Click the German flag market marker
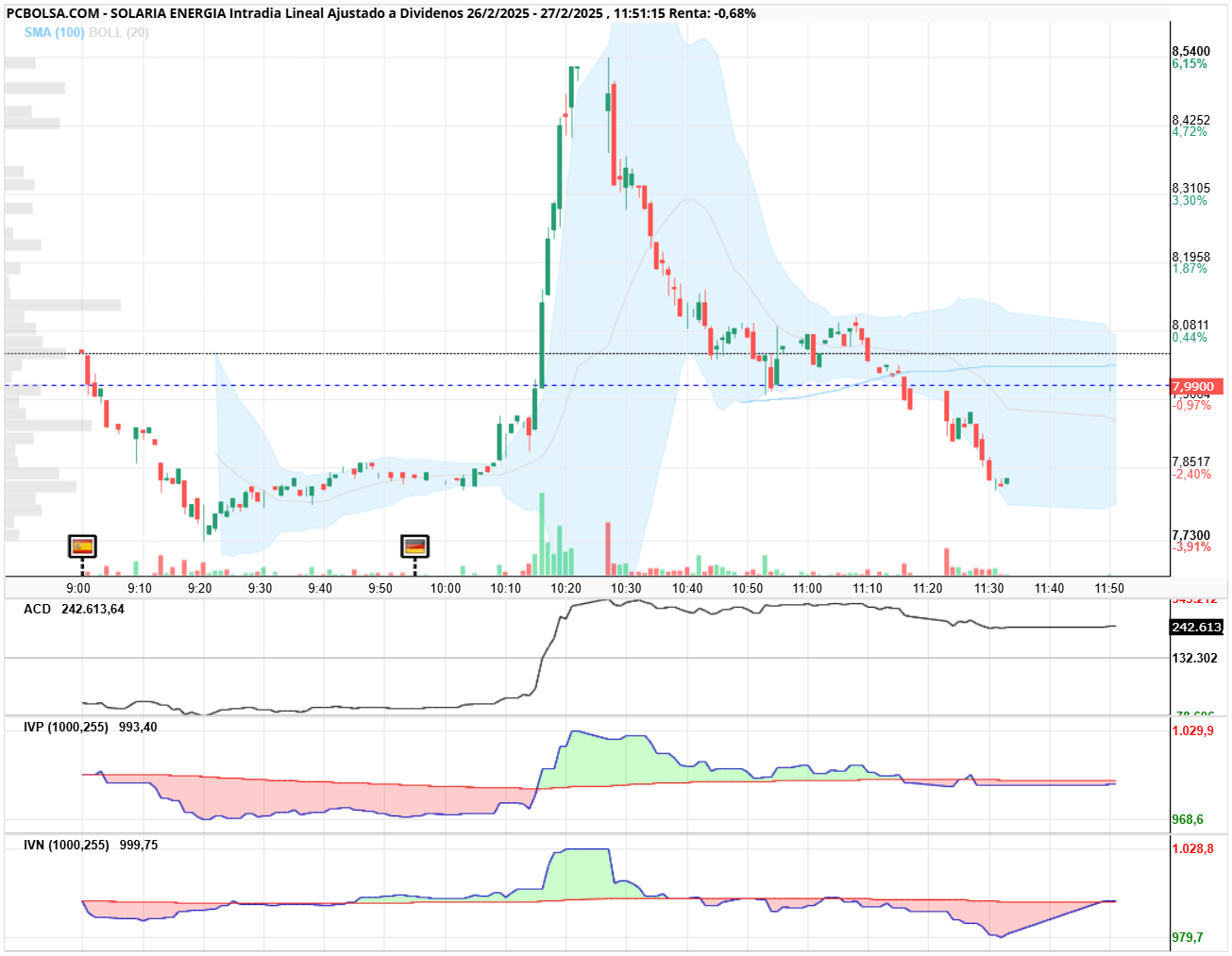 pos(415,545)
